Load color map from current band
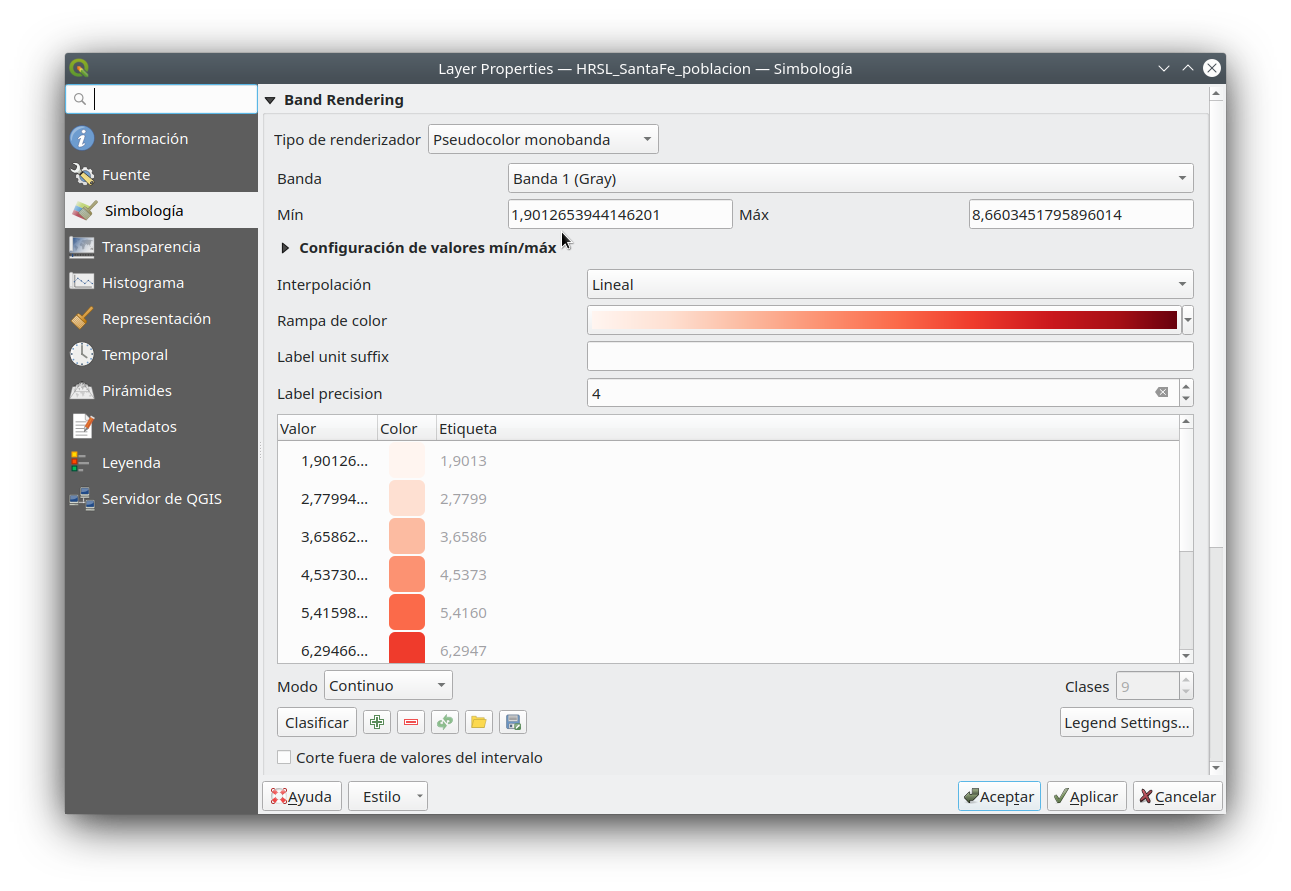 [445, 722]
